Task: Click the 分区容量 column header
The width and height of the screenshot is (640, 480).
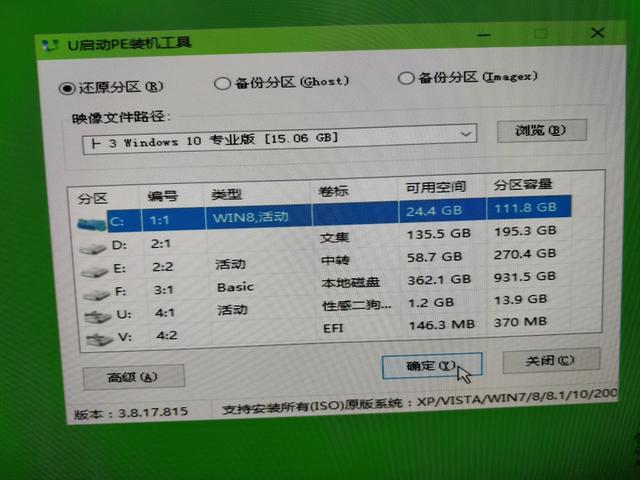Action: point(523,184)
